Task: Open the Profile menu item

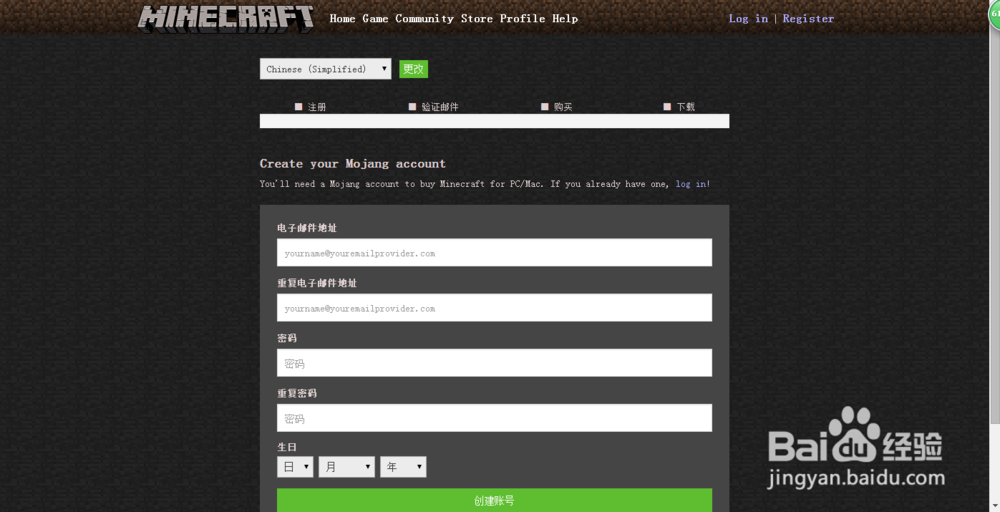Action: tap(522, 18)
